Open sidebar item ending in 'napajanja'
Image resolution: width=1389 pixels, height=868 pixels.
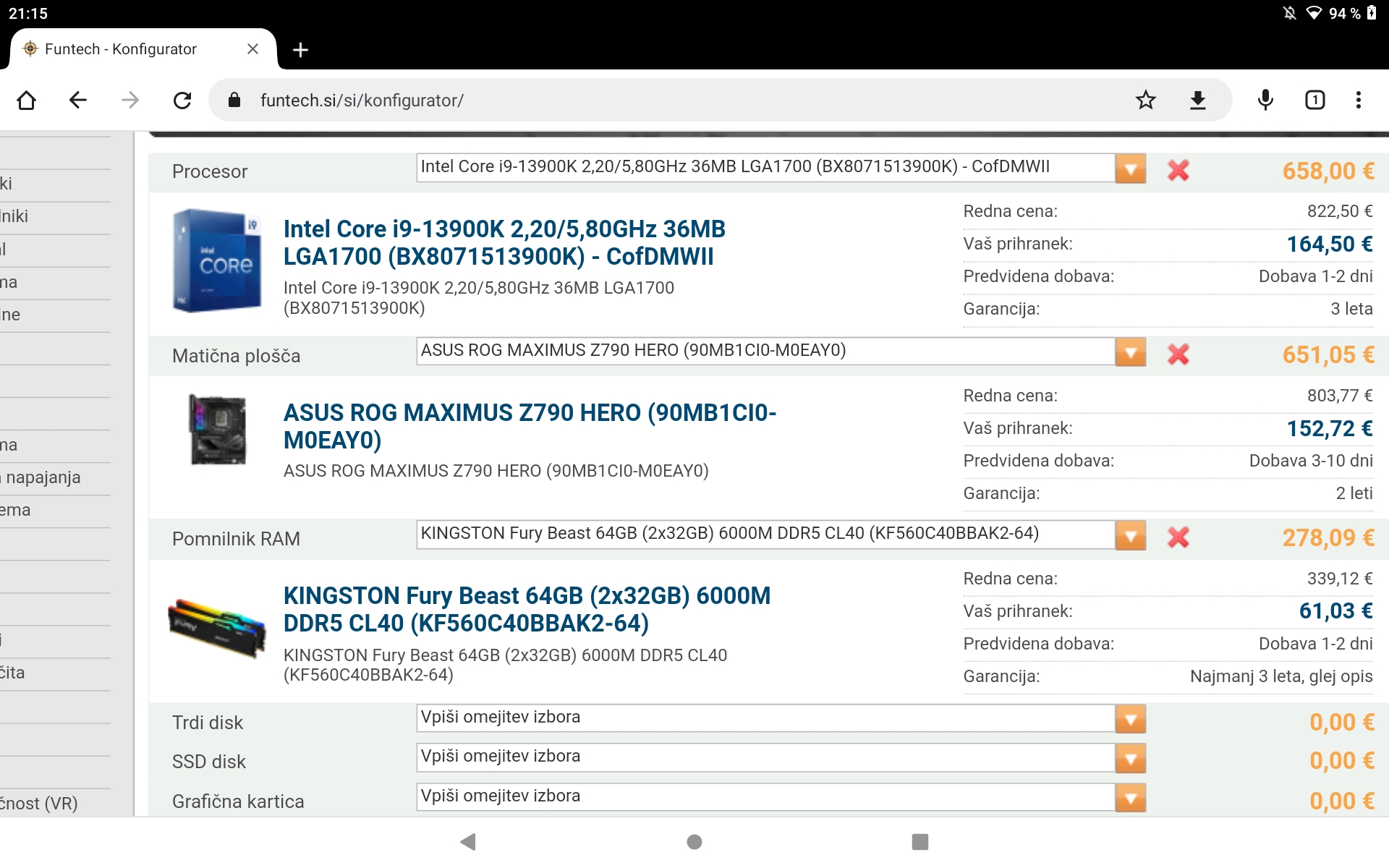42,477
